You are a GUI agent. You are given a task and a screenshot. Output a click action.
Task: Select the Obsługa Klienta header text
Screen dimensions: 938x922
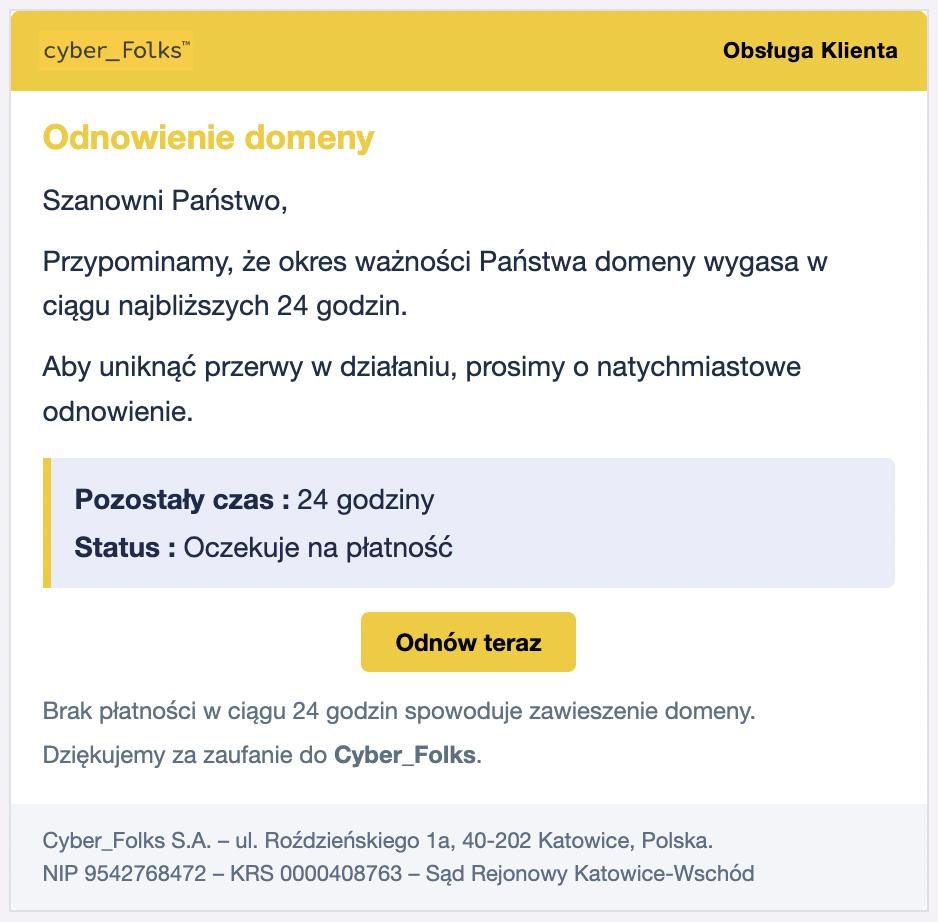[810, 51]
